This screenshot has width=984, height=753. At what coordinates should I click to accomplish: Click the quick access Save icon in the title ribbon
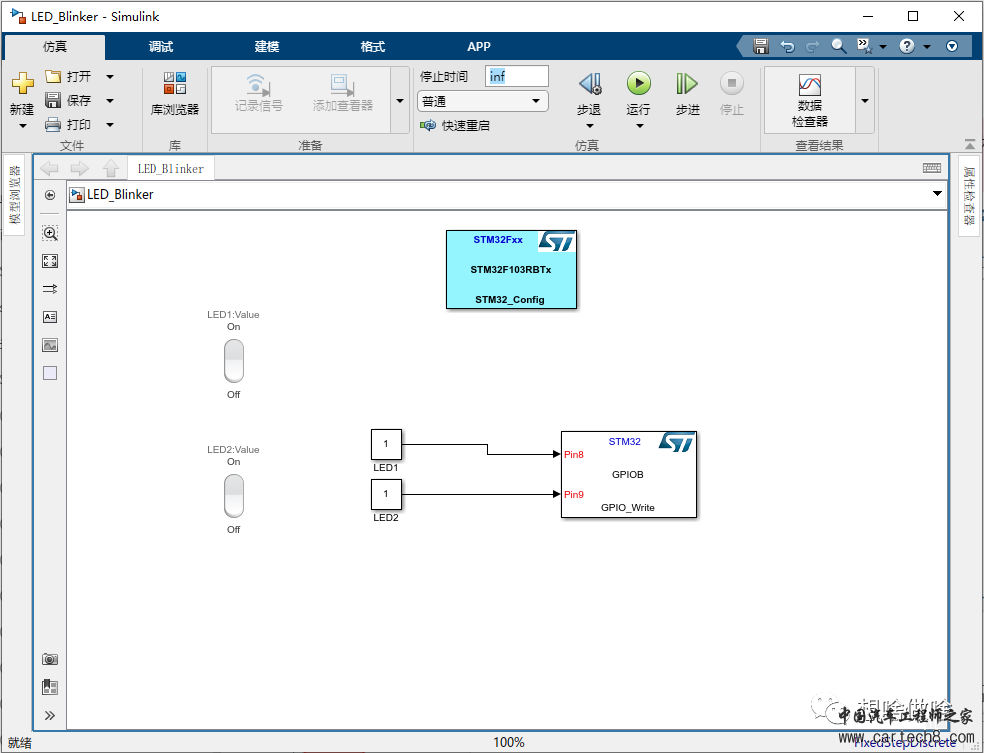(x=761, y=46)
